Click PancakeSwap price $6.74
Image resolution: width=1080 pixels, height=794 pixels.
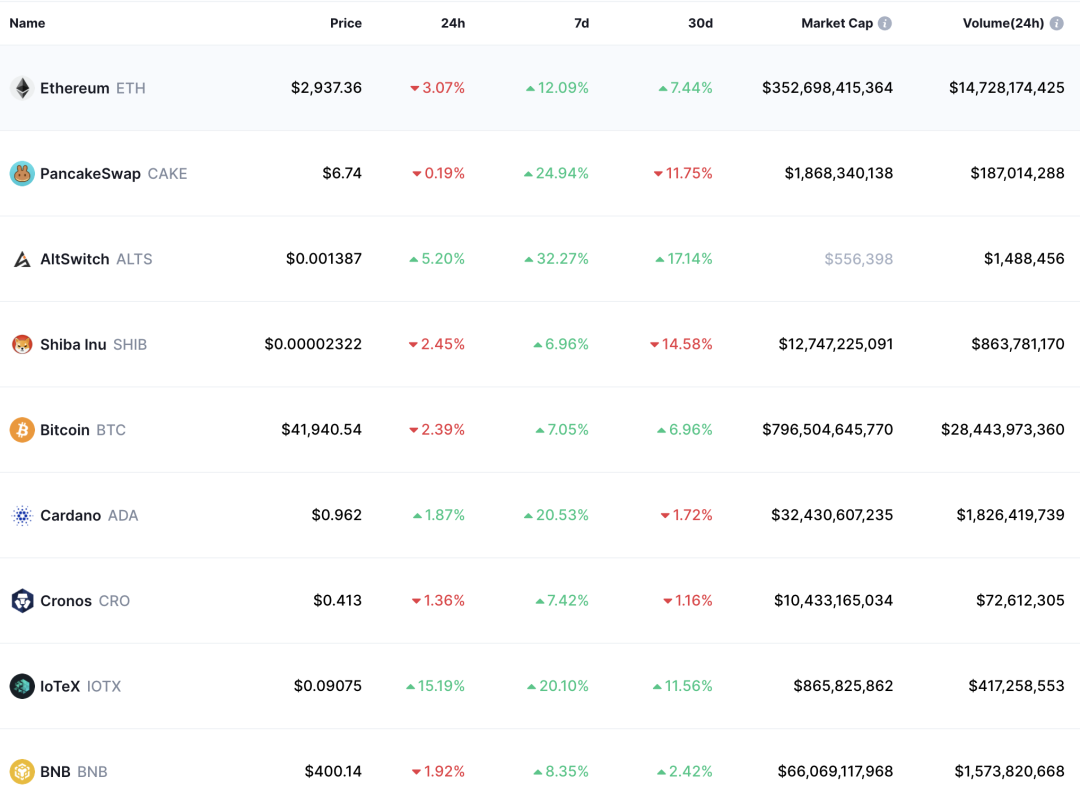point(342,174)
